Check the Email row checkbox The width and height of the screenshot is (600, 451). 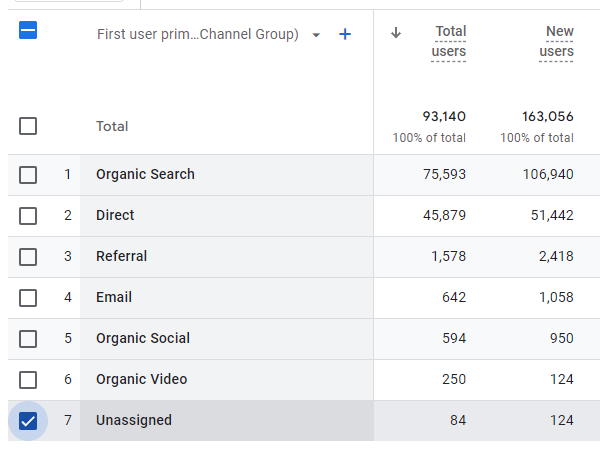(28, 298)
